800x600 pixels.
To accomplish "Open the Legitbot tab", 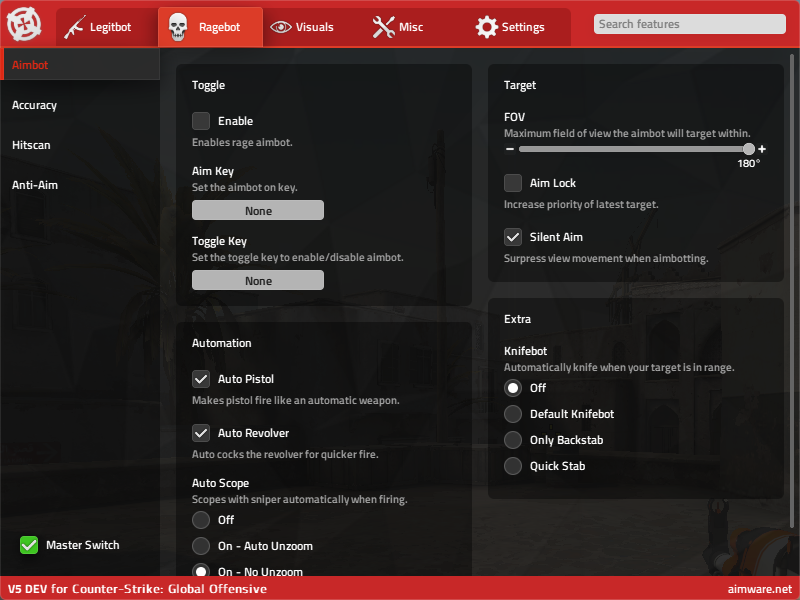I will [107, 27].
